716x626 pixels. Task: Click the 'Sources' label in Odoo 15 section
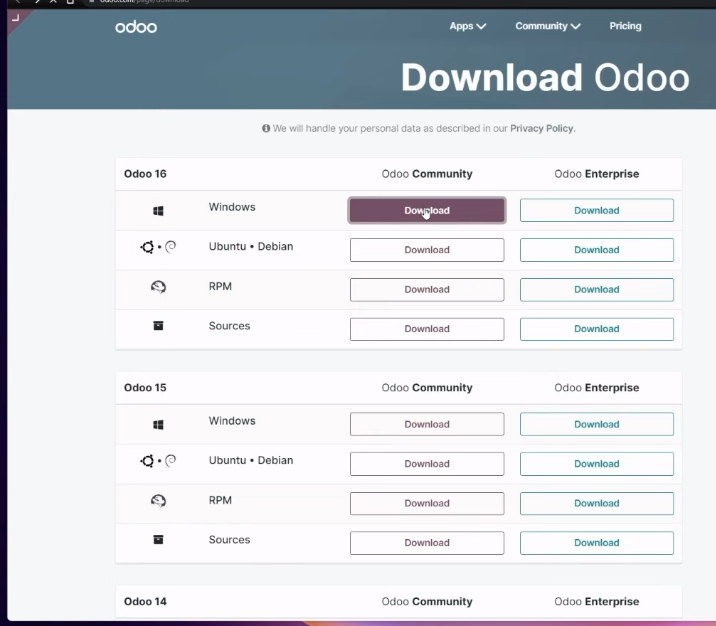(x=229, y=540)
